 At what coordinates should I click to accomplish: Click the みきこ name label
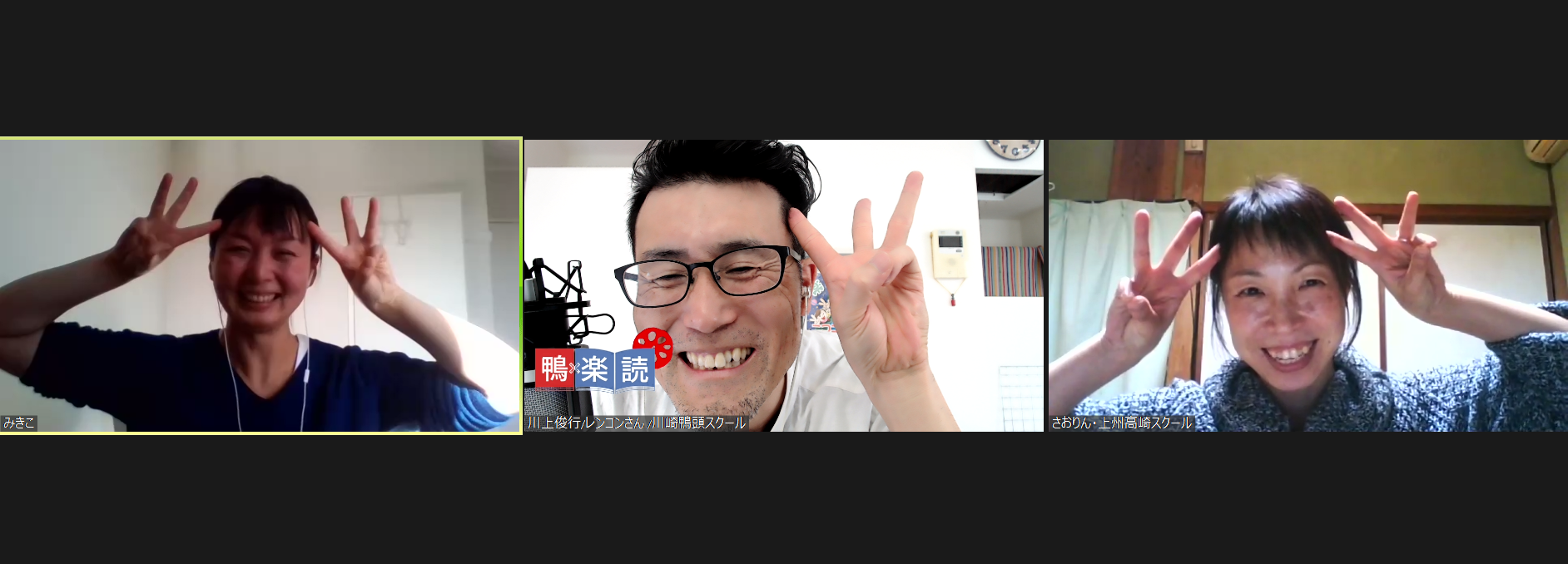[19, 423]
